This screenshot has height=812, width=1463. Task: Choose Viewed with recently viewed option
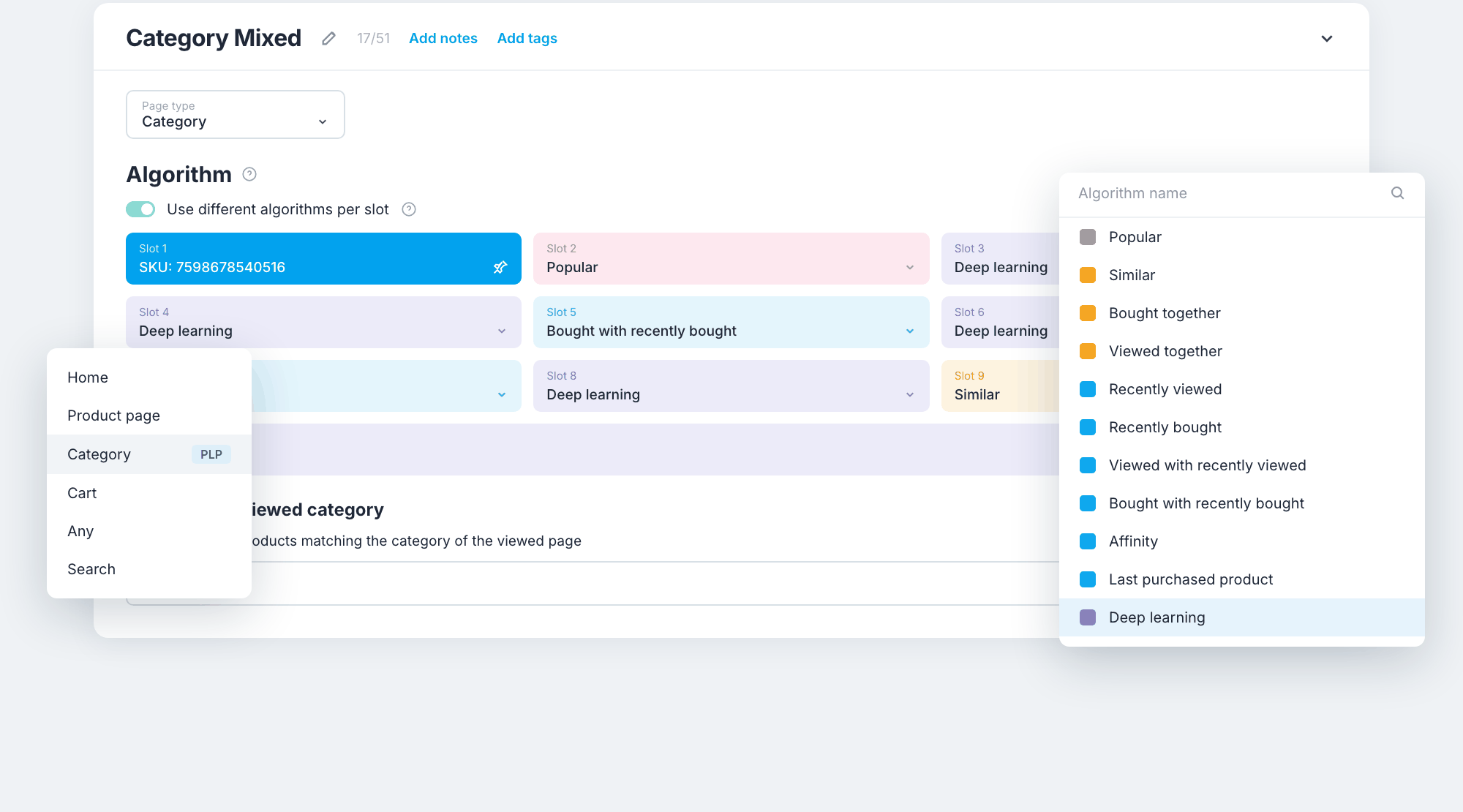(x=1242, y=465)
